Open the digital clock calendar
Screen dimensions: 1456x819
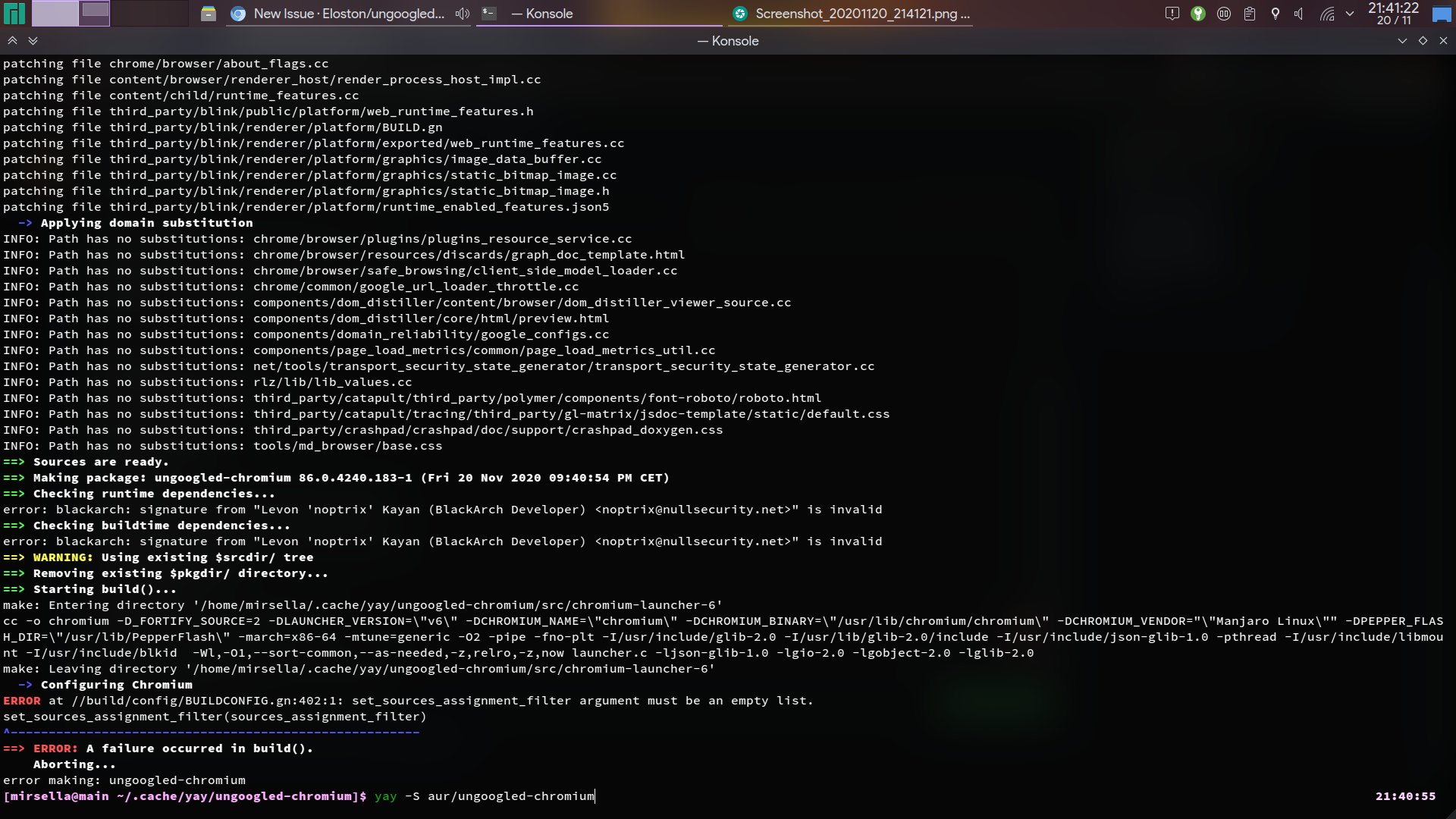(x=1393, y=14)
